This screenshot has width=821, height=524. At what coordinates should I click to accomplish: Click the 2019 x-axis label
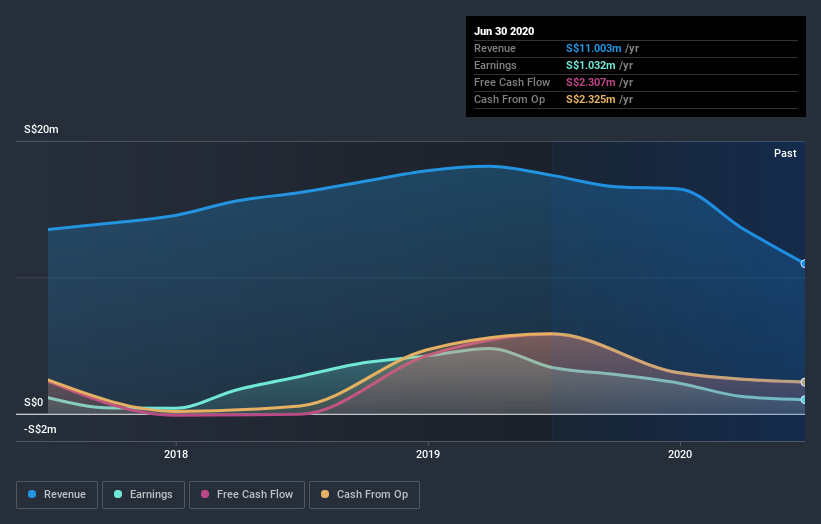click(428, 454)
